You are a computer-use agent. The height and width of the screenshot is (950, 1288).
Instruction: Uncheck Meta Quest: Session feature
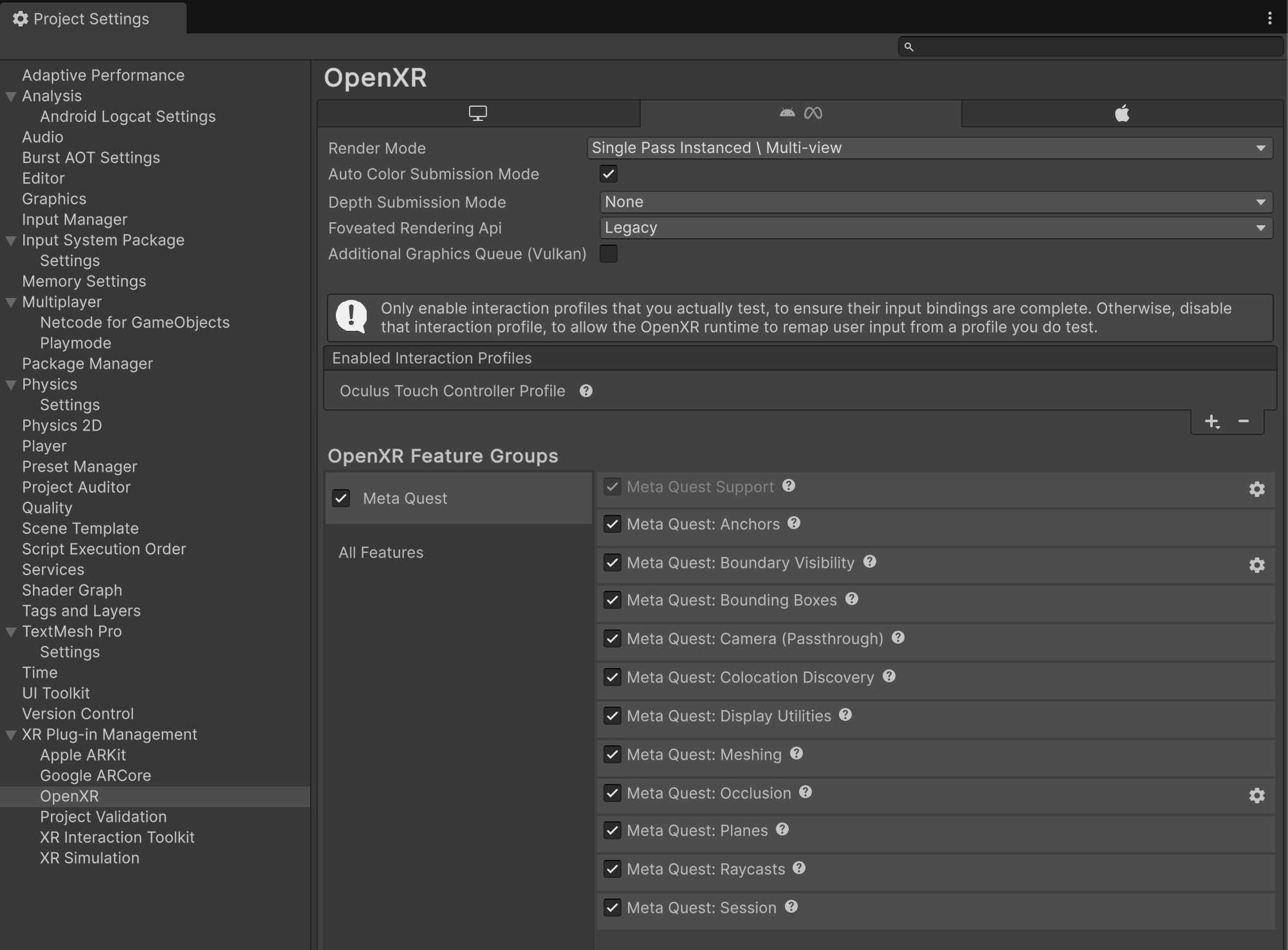(612, 908)
